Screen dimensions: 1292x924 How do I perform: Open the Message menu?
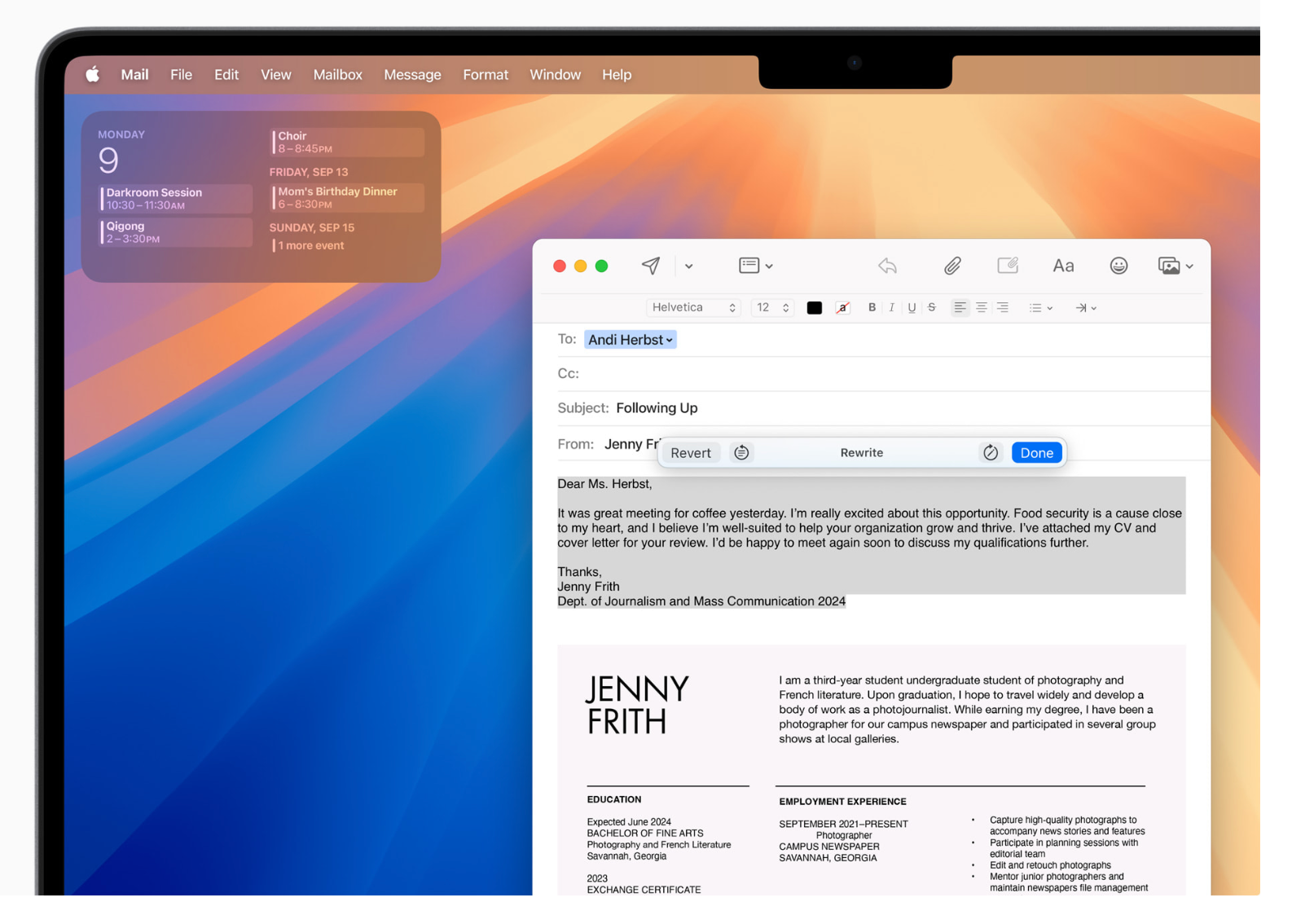413,74
